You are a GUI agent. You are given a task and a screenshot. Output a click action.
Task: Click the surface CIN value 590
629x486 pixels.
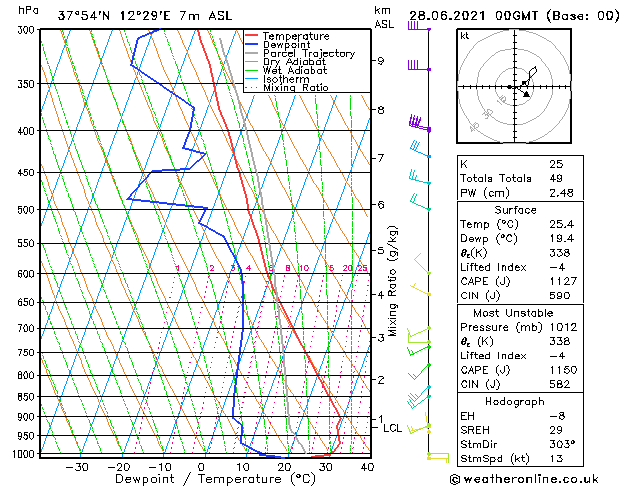(x=560, y=296)
